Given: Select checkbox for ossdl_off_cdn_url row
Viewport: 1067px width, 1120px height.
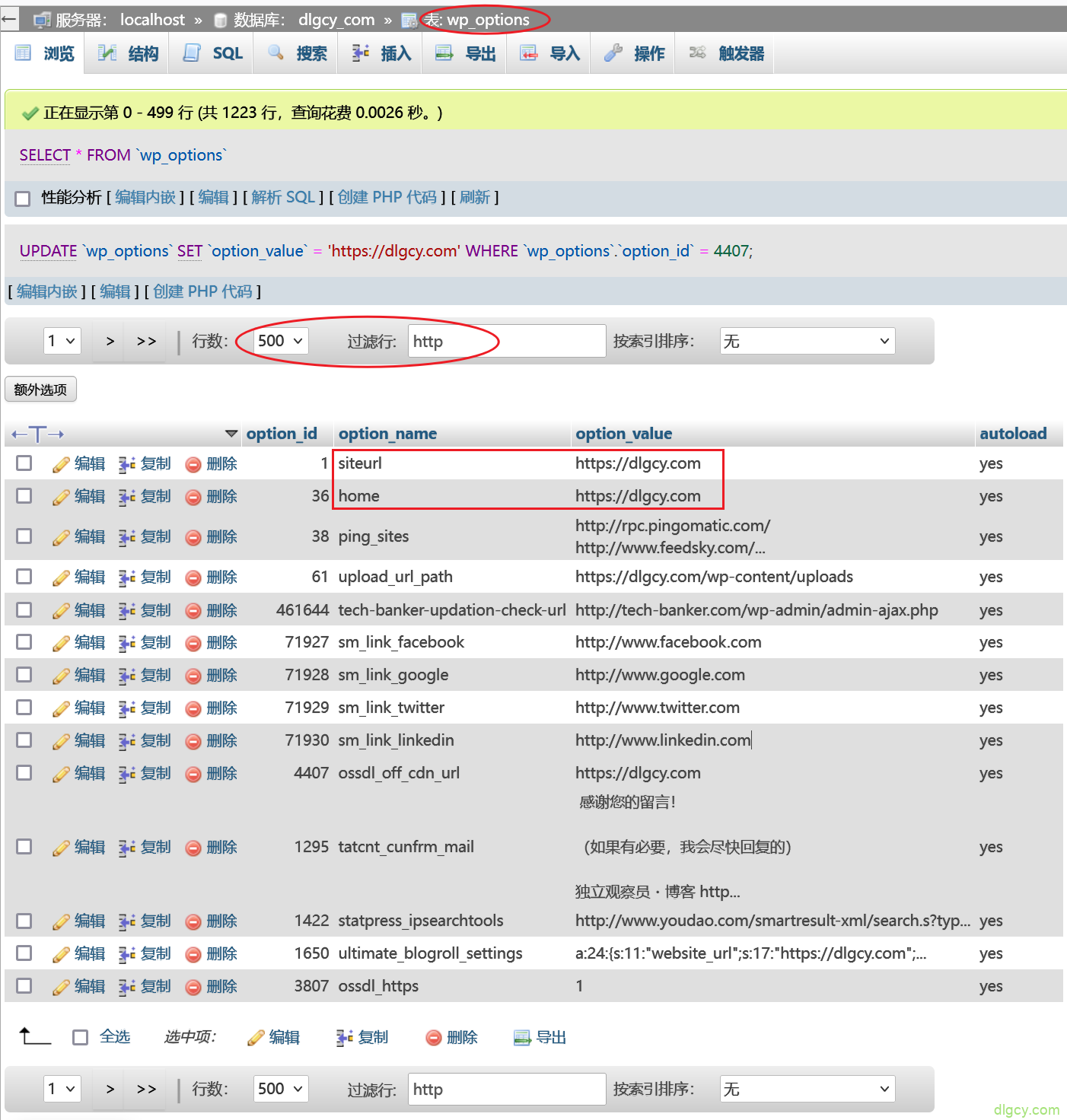Looking at the screenshot, I should (x=24, y=772).
